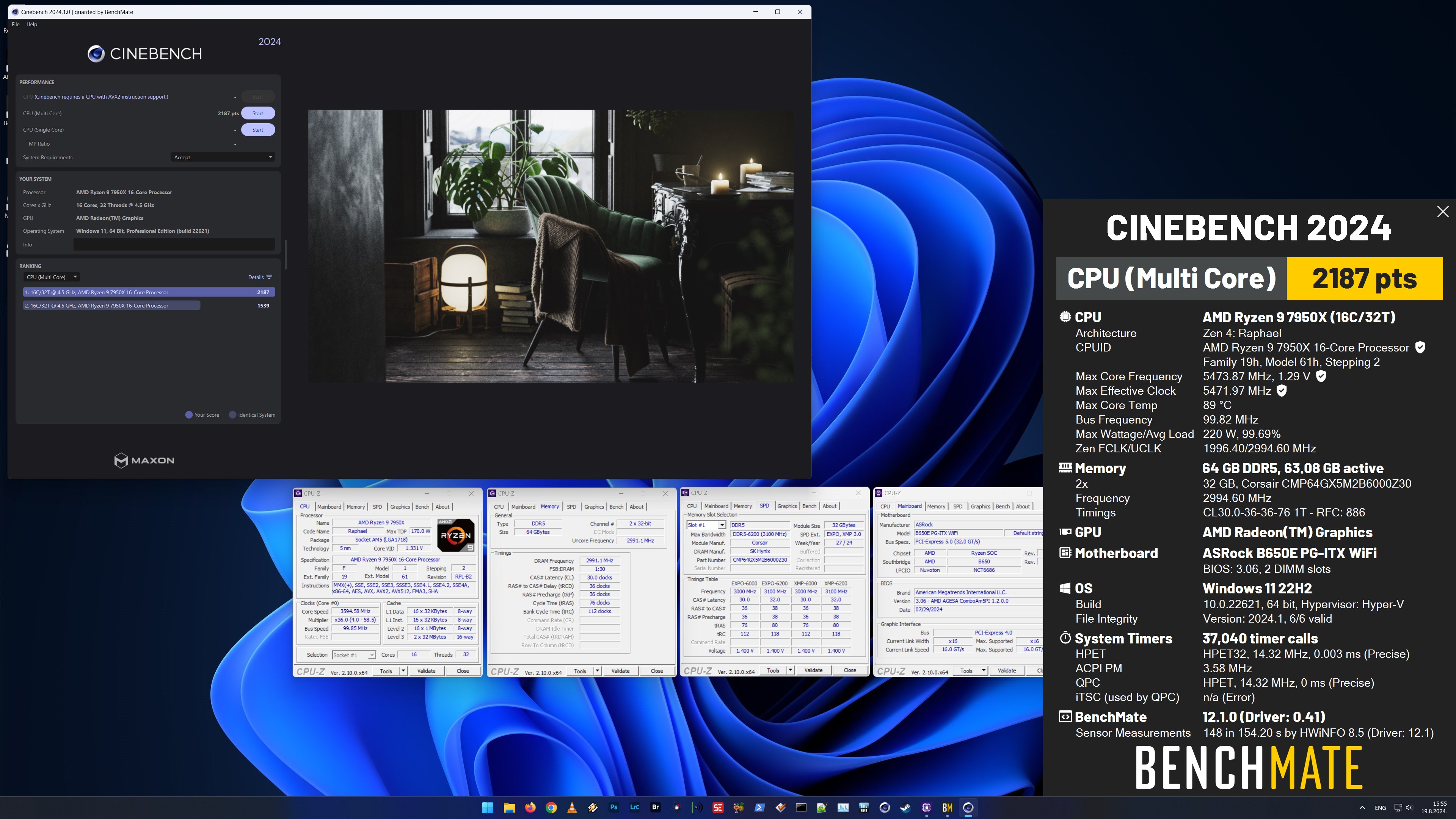The height and width of the screenshot is (819, 1456).
Task: Click Close button in CPU-Z Memory window
Action: (x=657, y=671)
